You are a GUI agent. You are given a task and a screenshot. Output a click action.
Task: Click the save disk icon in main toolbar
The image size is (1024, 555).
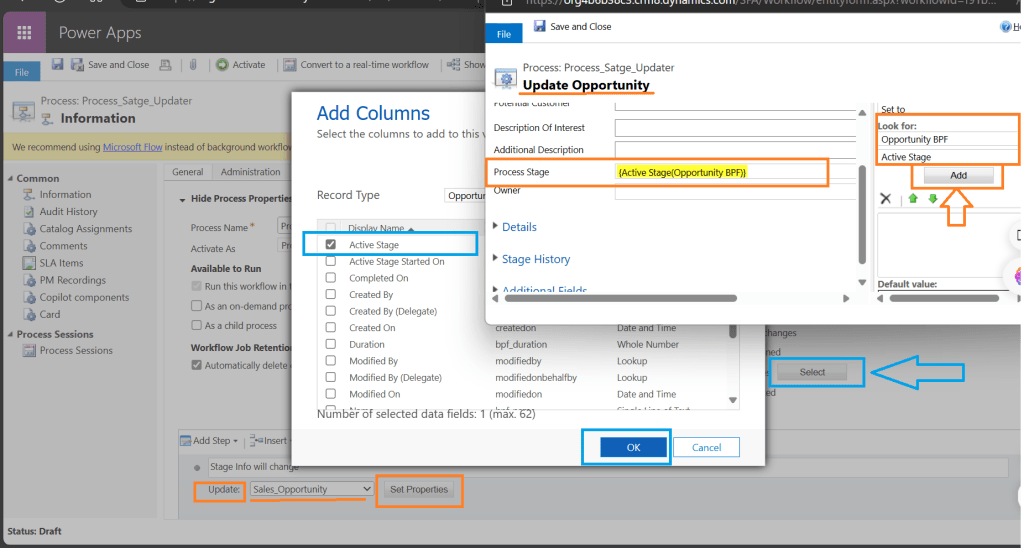tap(57, 64)
